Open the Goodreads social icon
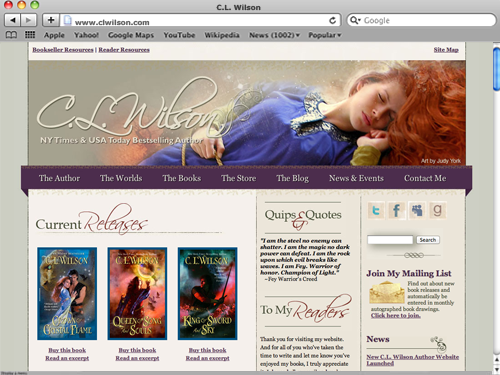 (x=437, y=210)
